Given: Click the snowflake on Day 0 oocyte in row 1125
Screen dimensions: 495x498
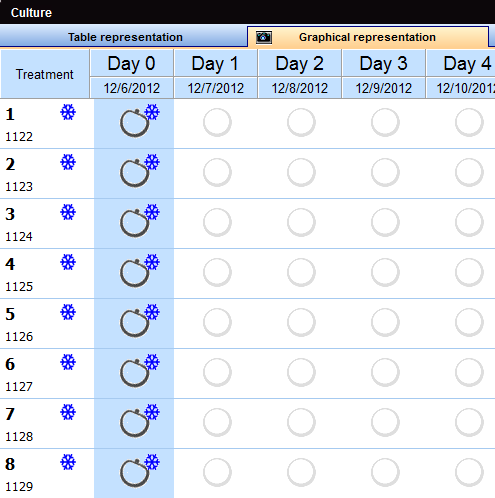Looking at the screenshot, I should (x=152, y=262).
